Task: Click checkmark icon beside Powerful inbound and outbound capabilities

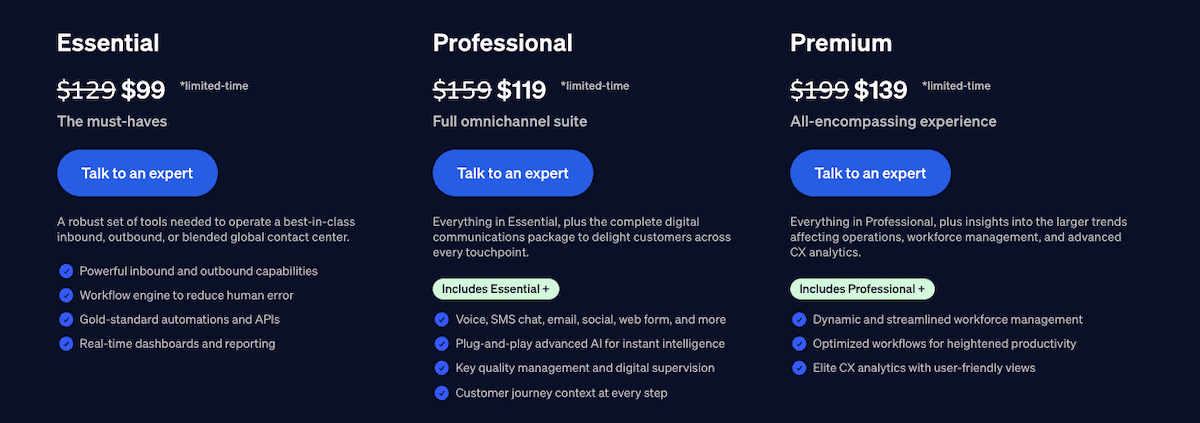Action: pyautogui.click(x=66, y=271)
